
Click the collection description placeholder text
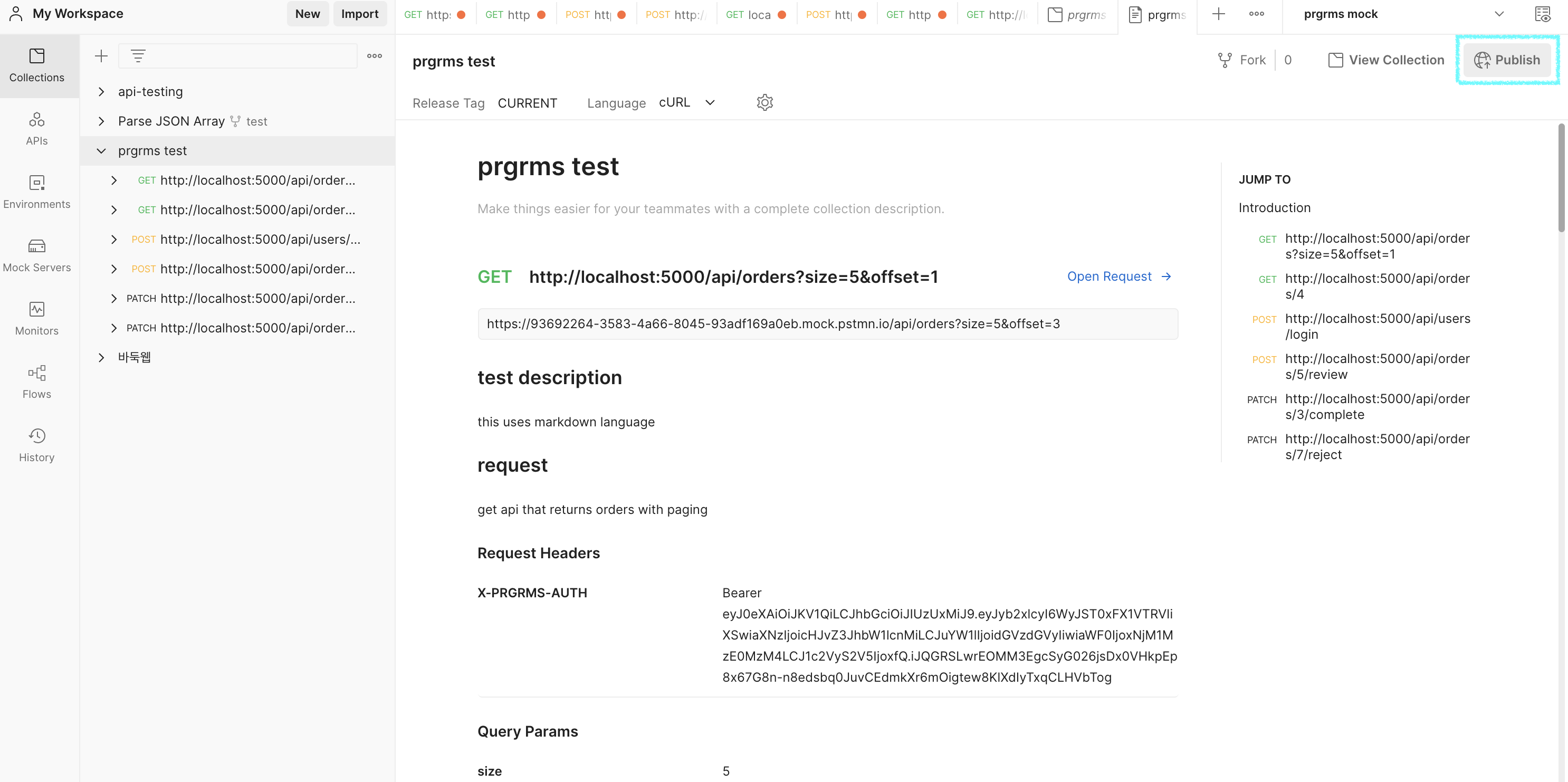pos(710,209)
